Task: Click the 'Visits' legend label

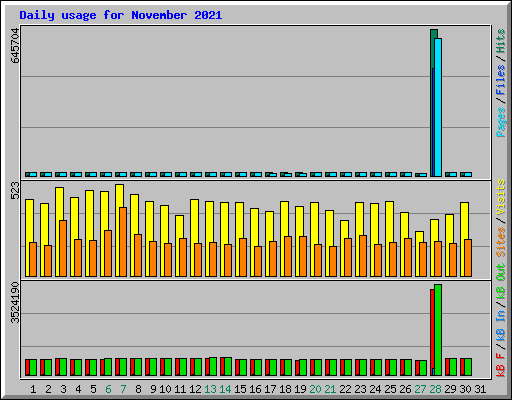Action: 501,197
